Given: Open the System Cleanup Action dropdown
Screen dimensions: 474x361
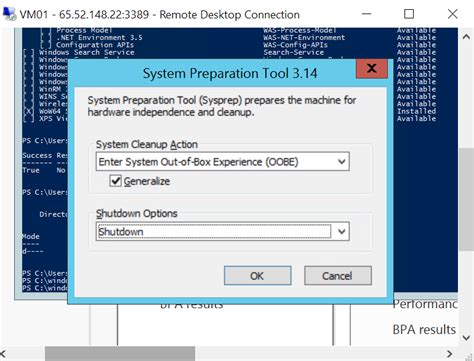Looking at the screenshot, I should (x=222, y=162).
